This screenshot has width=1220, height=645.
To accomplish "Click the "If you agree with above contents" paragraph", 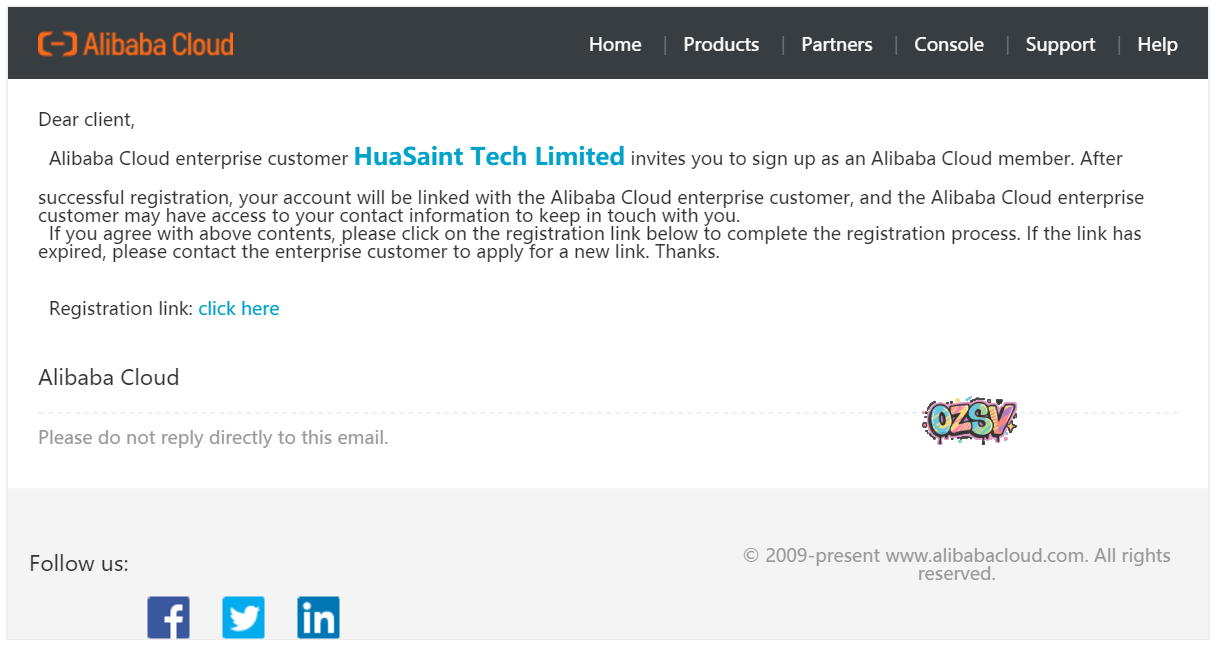I will [x=590, y=243].
